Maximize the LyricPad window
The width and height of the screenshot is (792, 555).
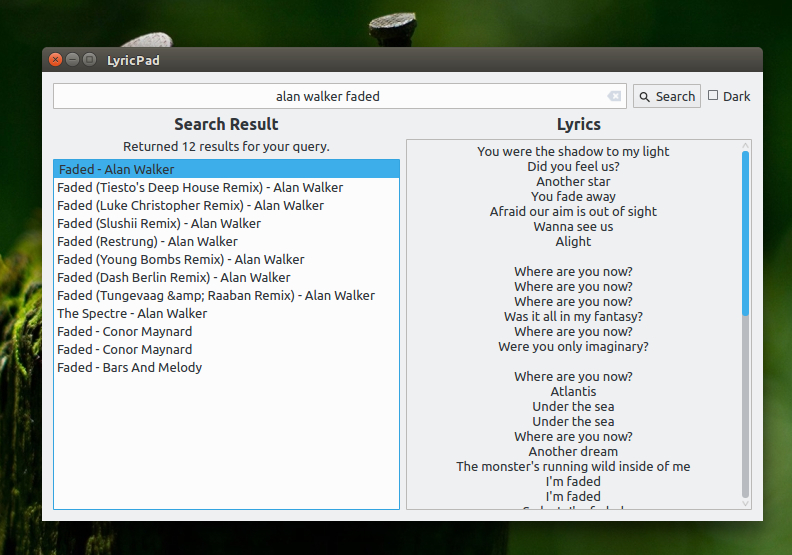[89, 60]
